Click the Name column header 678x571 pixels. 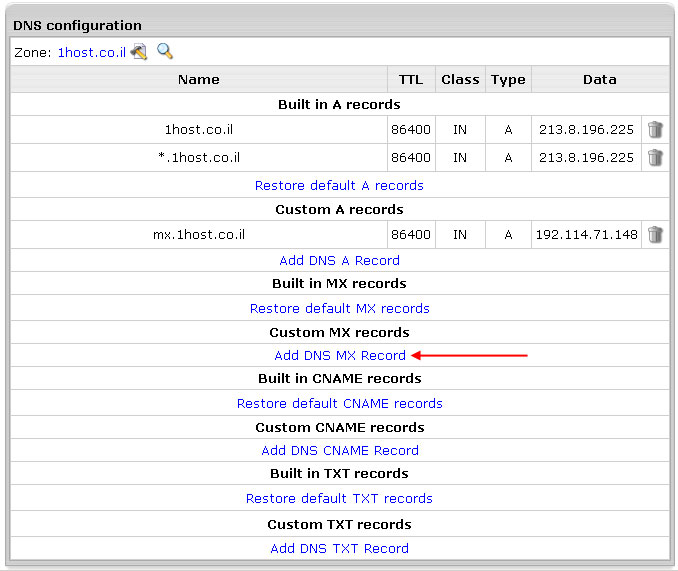[198, 79]
